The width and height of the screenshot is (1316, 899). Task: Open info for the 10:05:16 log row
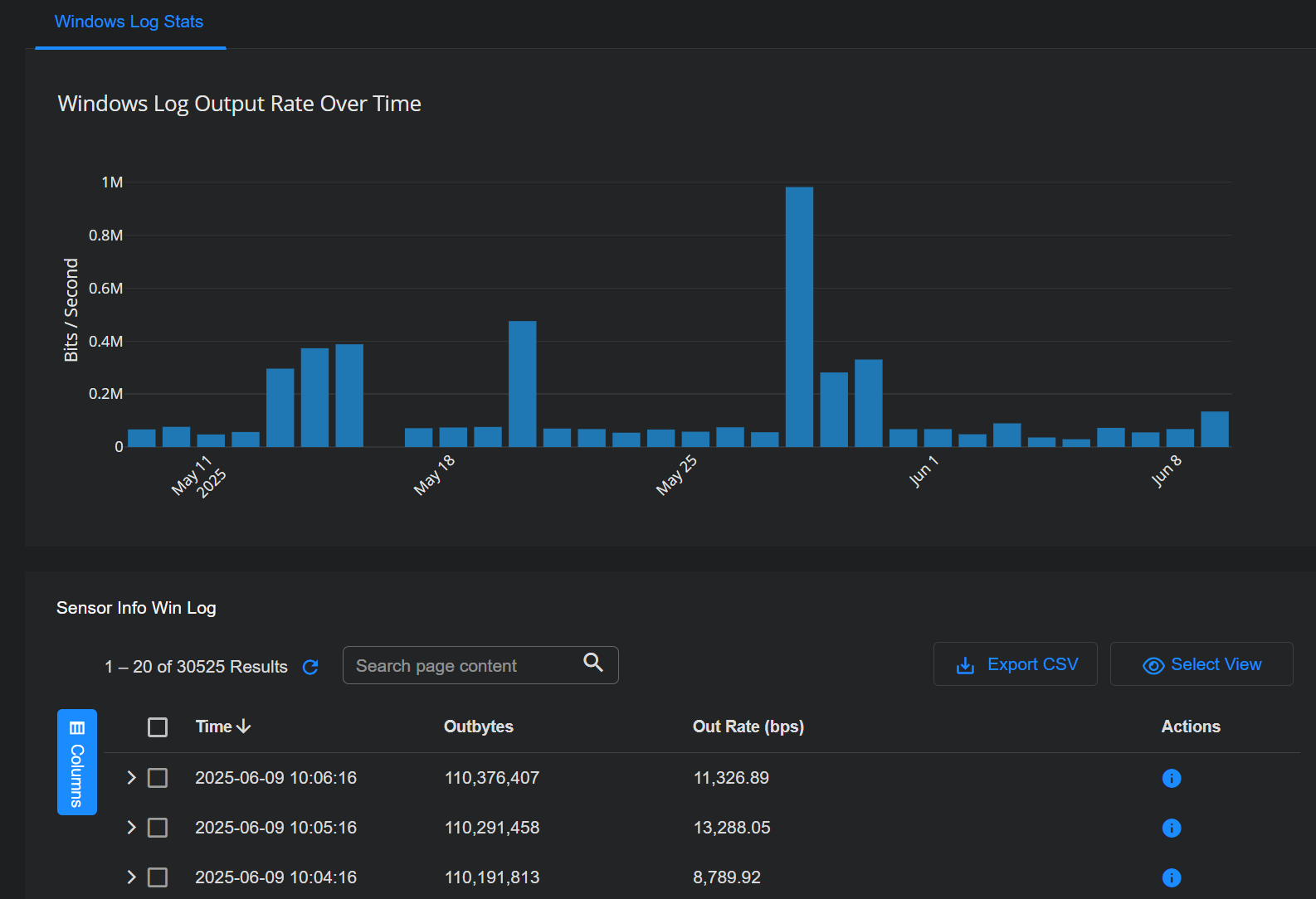1171,828
